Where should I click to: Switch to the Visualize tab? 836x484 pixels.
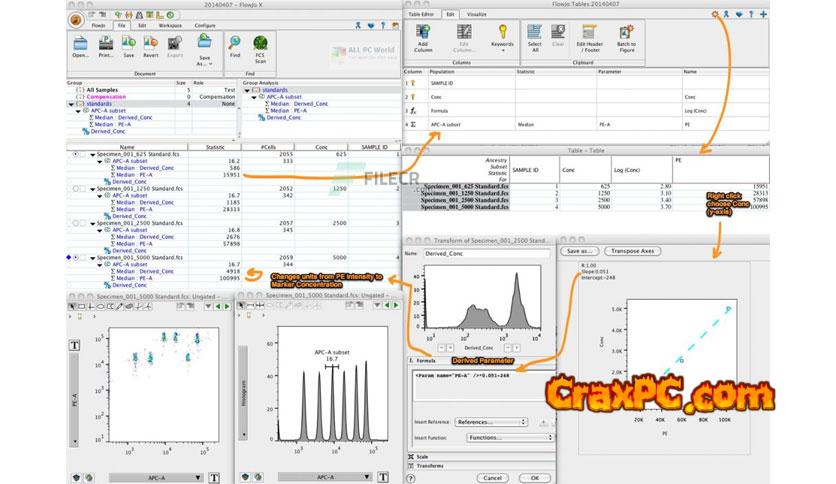pyautogui.click(x=477, y=15)
